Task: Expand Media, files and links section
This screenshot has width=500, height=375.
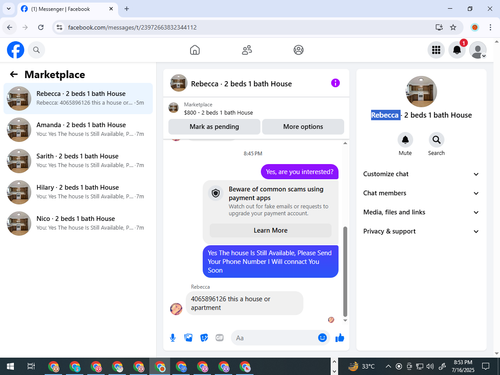Action: 421,212
